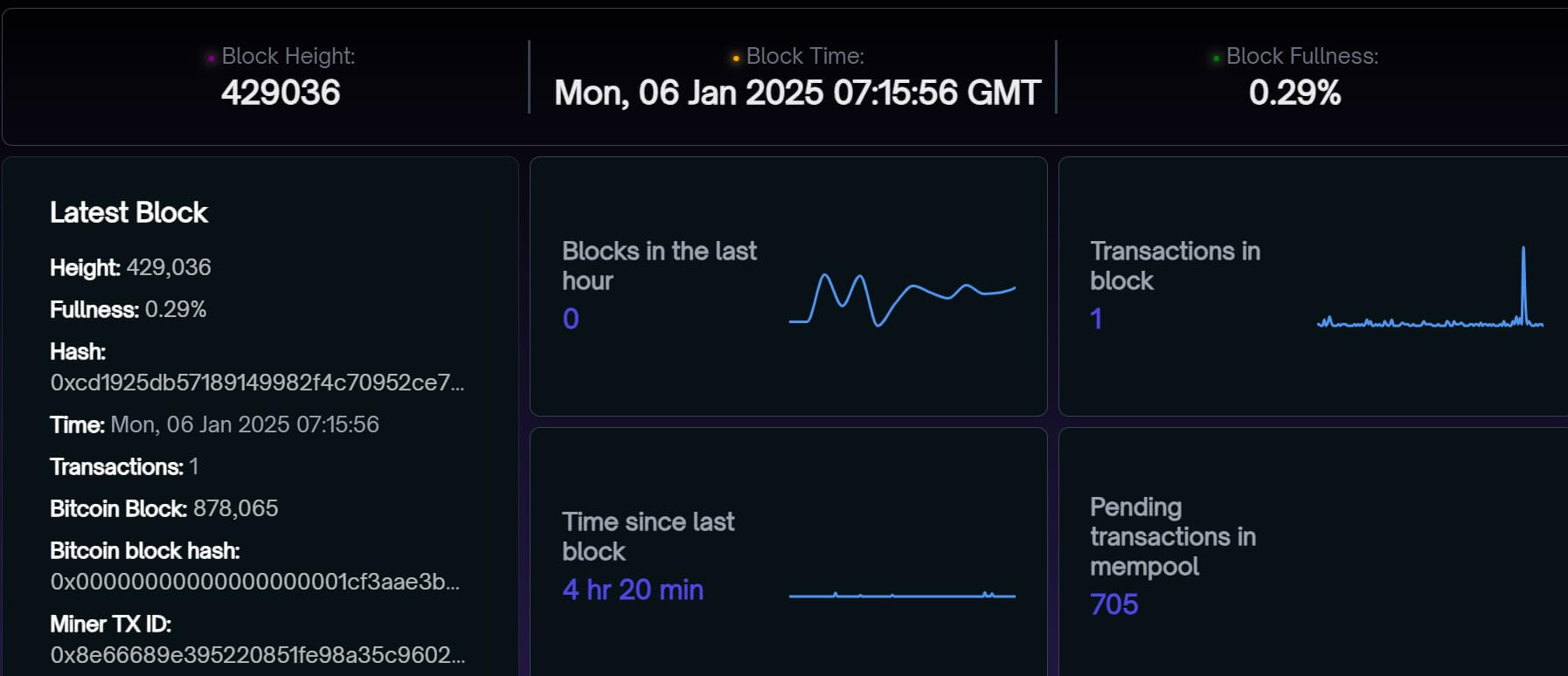Click the Transactions in block count 1
The height and width of the screenshot is (676, 1568).
1096,319
